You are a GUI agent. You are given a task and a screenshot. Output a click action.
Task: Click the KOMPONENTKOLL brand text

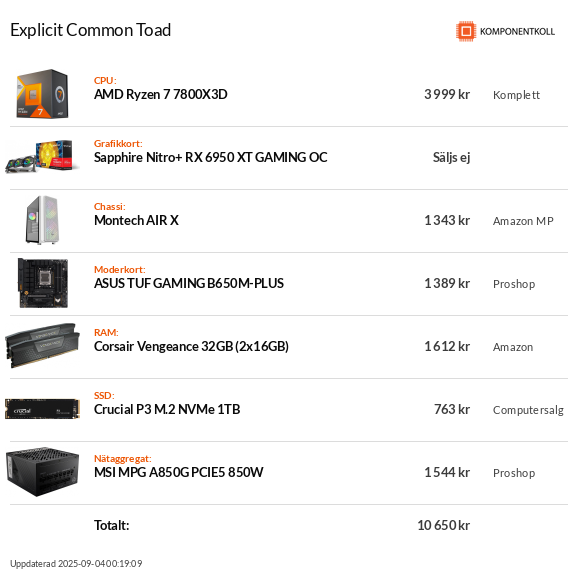(x=517, y=32)
